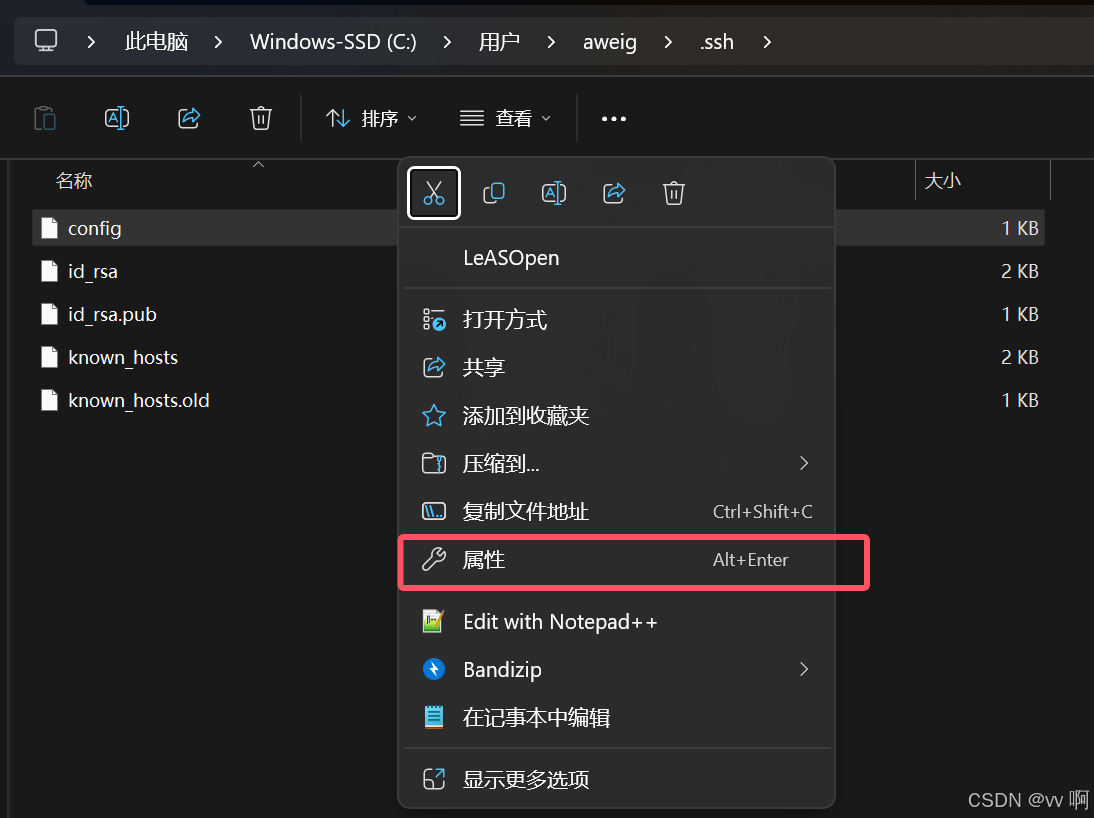Screen dimensions: 1094x818
Task: Click the 1 KB size of config
Action: [1020, 228]
